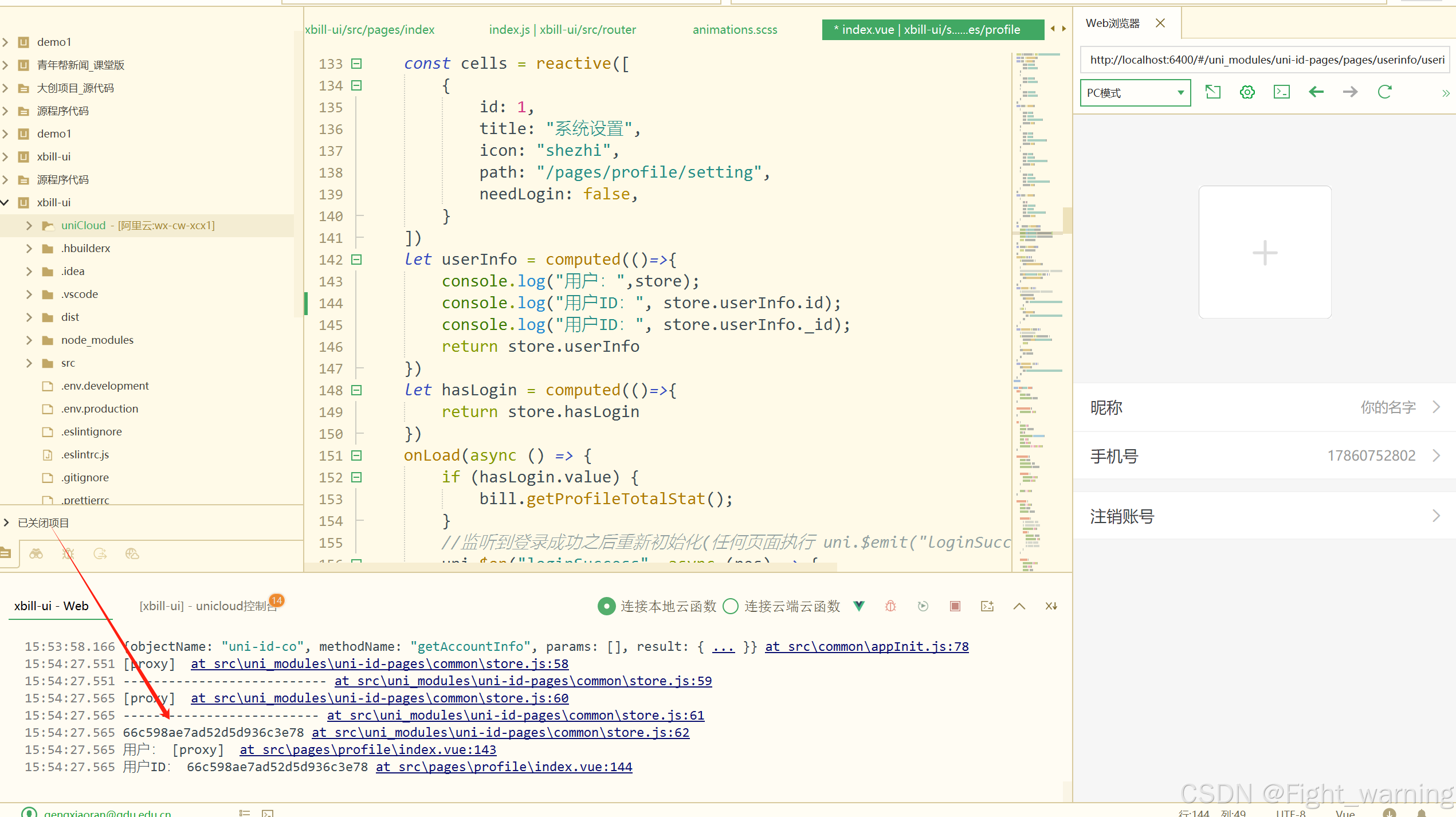Click the browser back arrow

click(x=1316, y=92)
